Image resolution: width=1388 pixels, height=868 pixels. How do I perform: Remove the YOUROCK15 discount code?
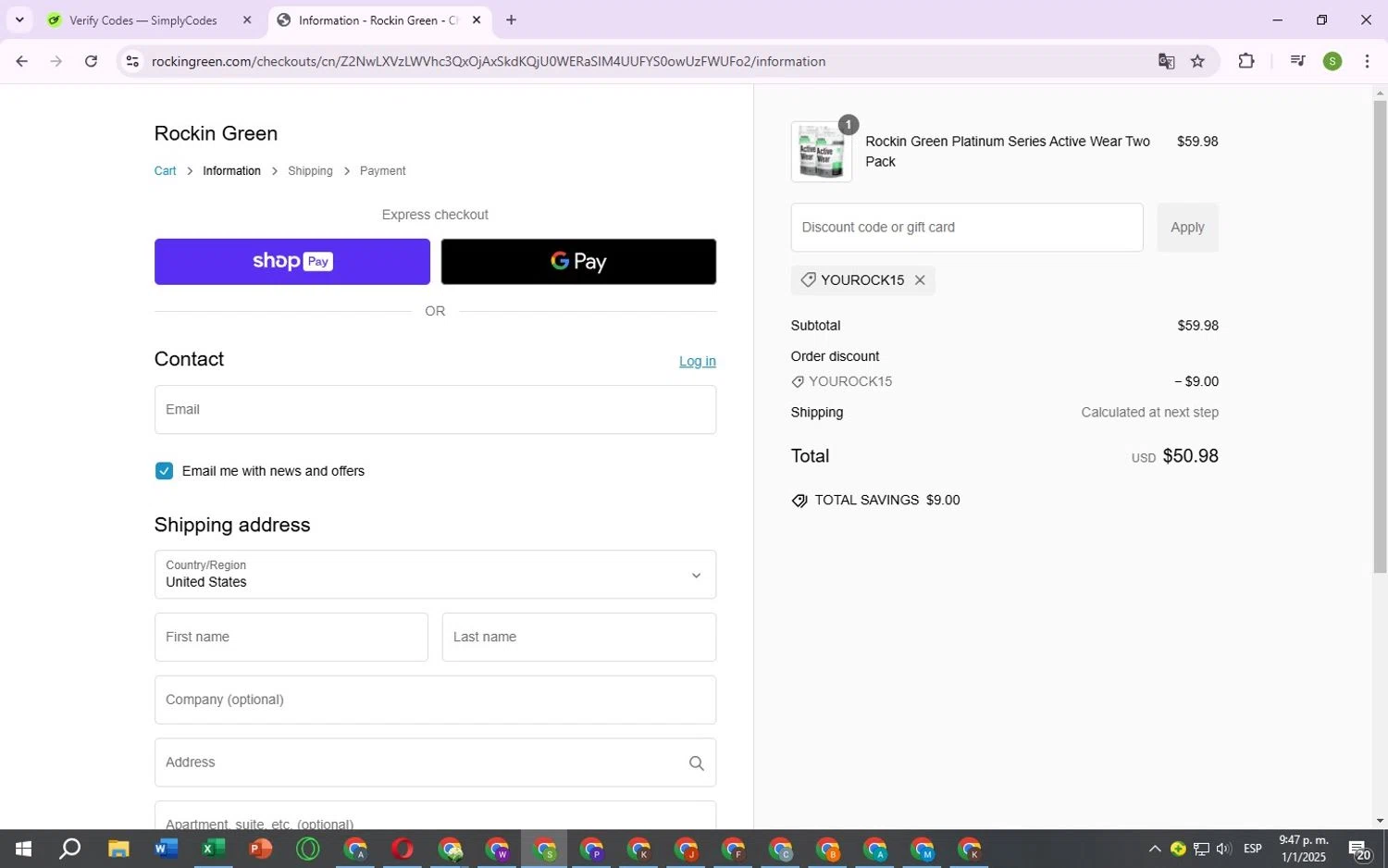[x=920, y=279]
